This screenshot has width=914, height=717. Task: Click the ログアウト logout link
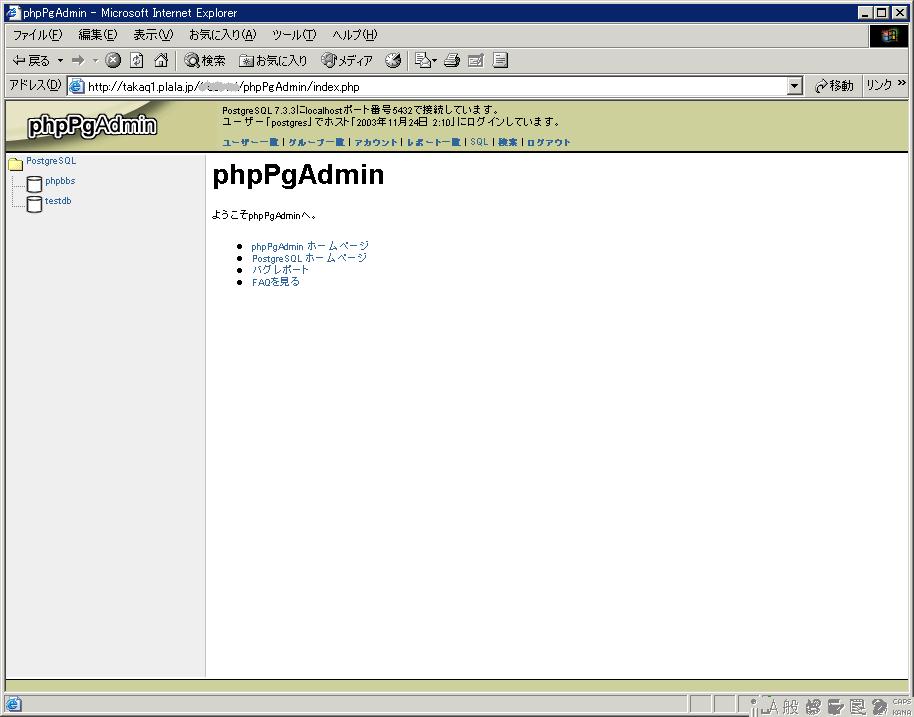pos(549,142)
